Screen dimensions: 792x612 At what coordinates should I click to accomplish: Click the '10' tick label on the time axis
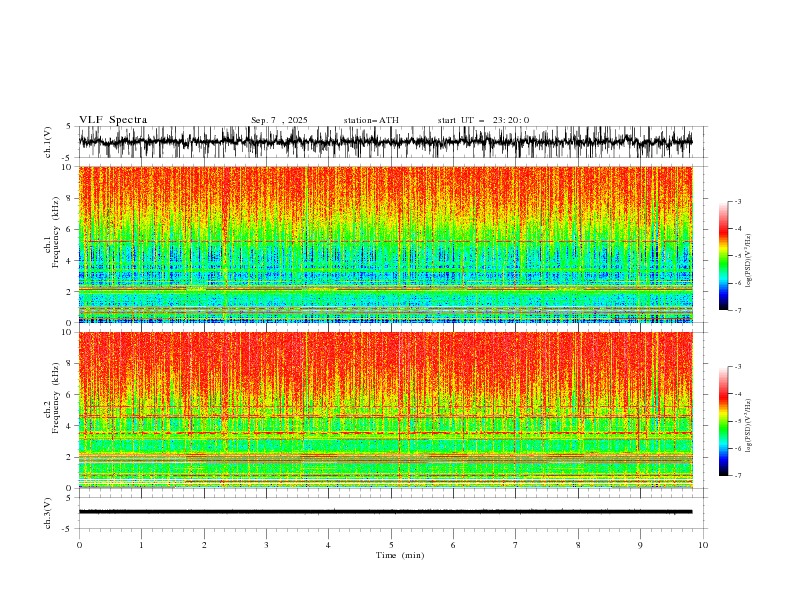[703, 545]
